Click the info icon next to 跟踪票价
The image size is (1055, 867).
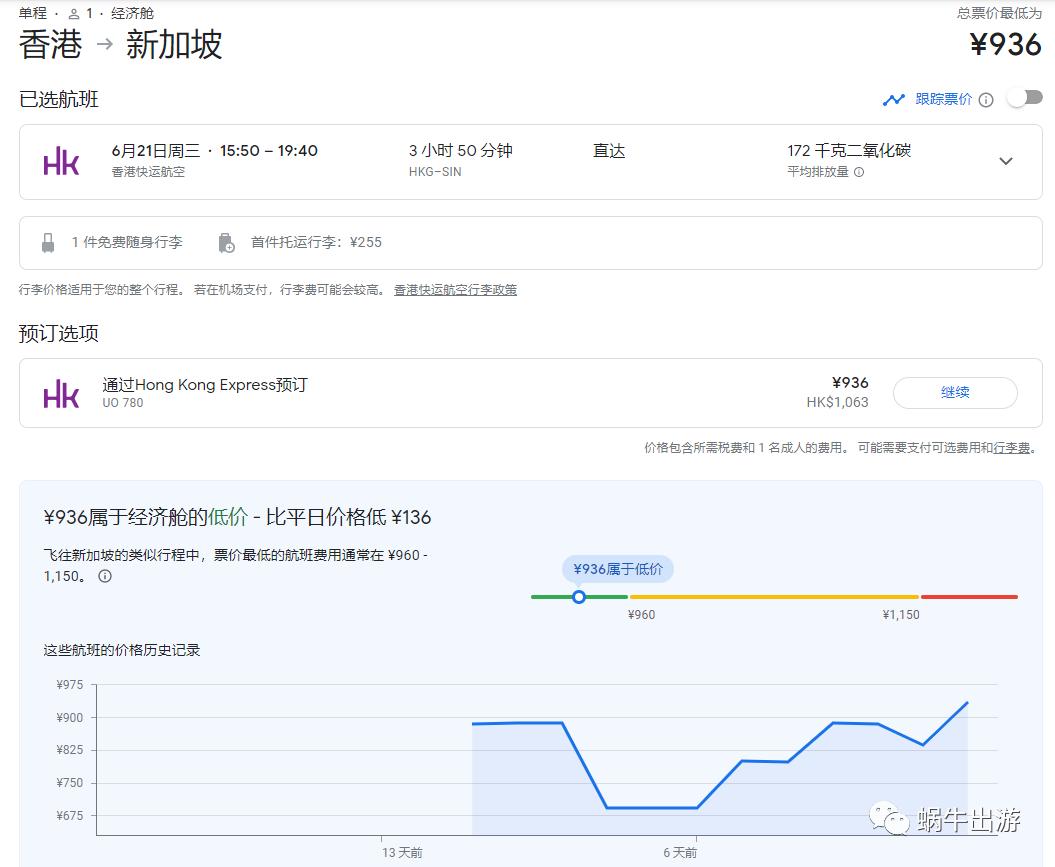(x=985, y=99)
